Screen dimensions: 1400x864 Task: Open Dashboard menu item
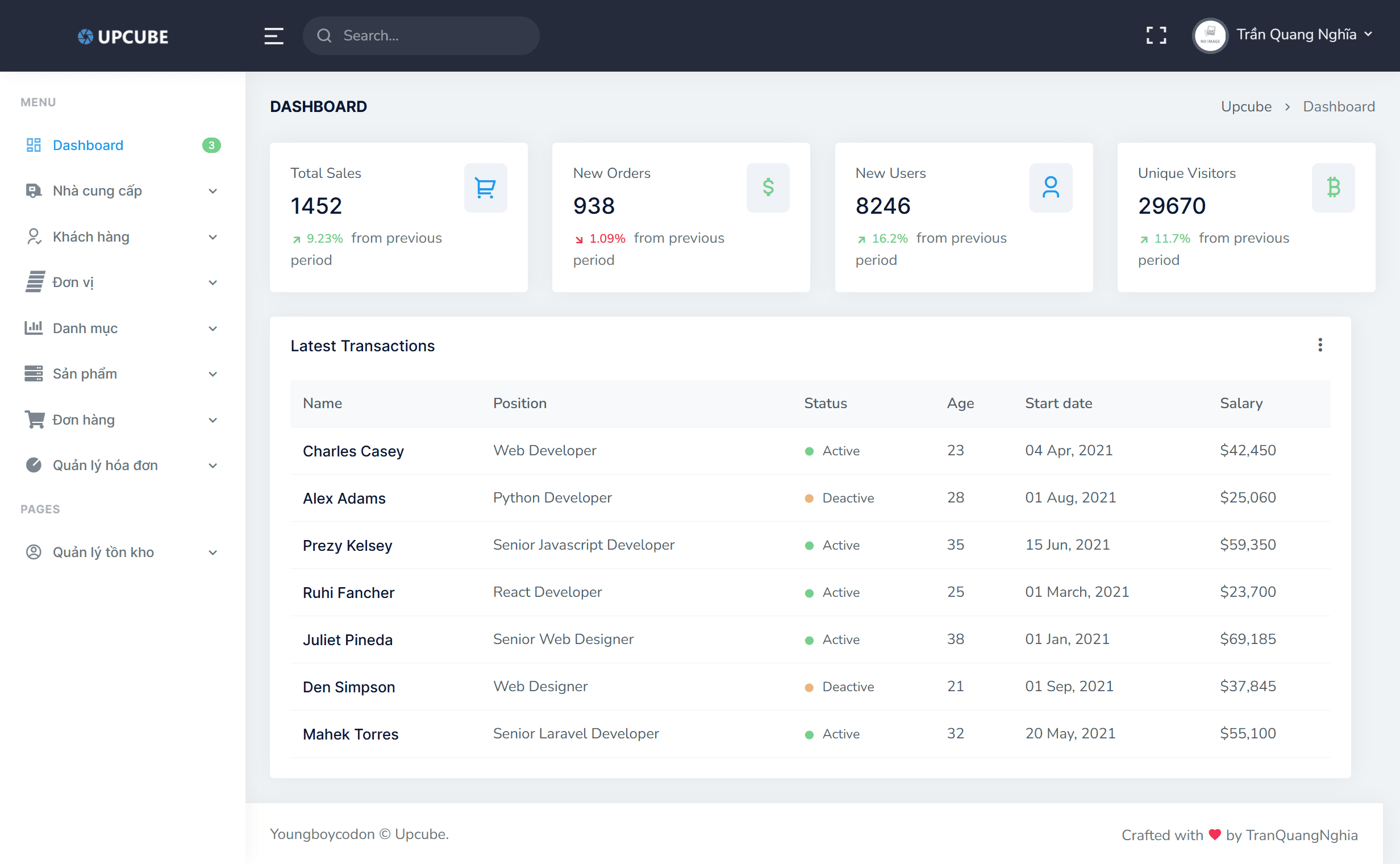click(122, 145)
